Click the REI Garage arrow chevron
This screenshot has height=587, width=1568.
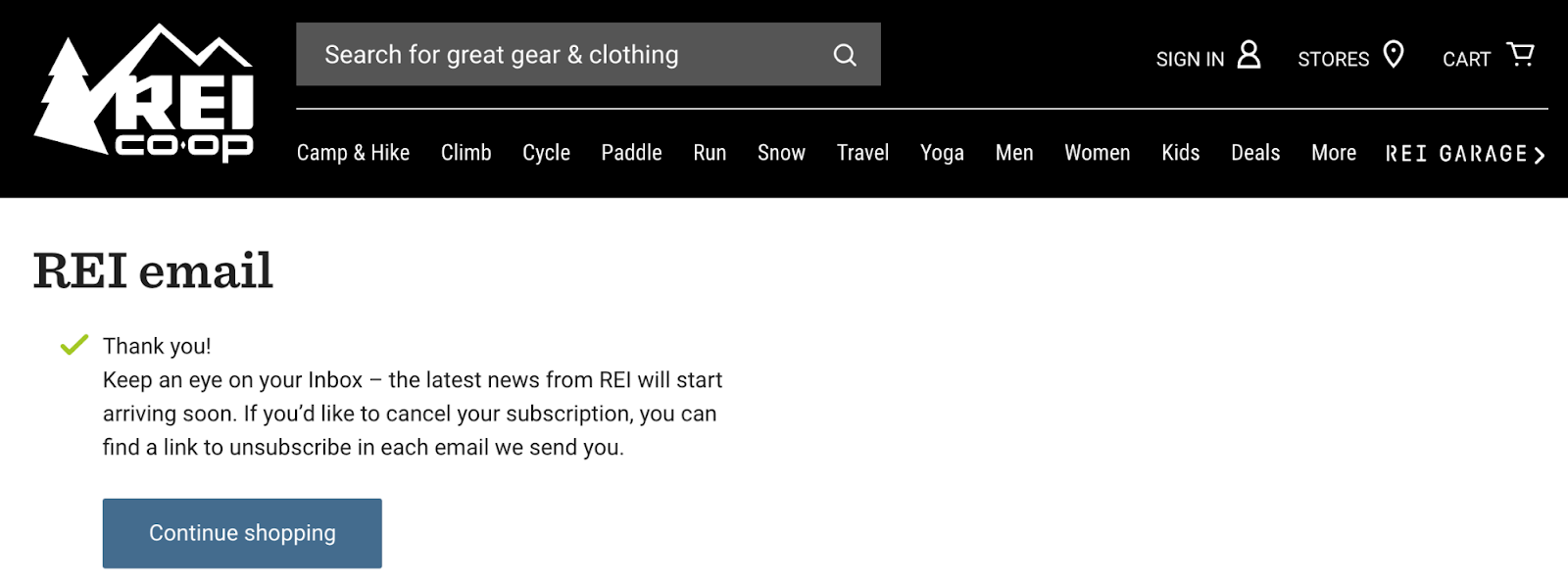pyautogui.click(x=1541, y=154)
